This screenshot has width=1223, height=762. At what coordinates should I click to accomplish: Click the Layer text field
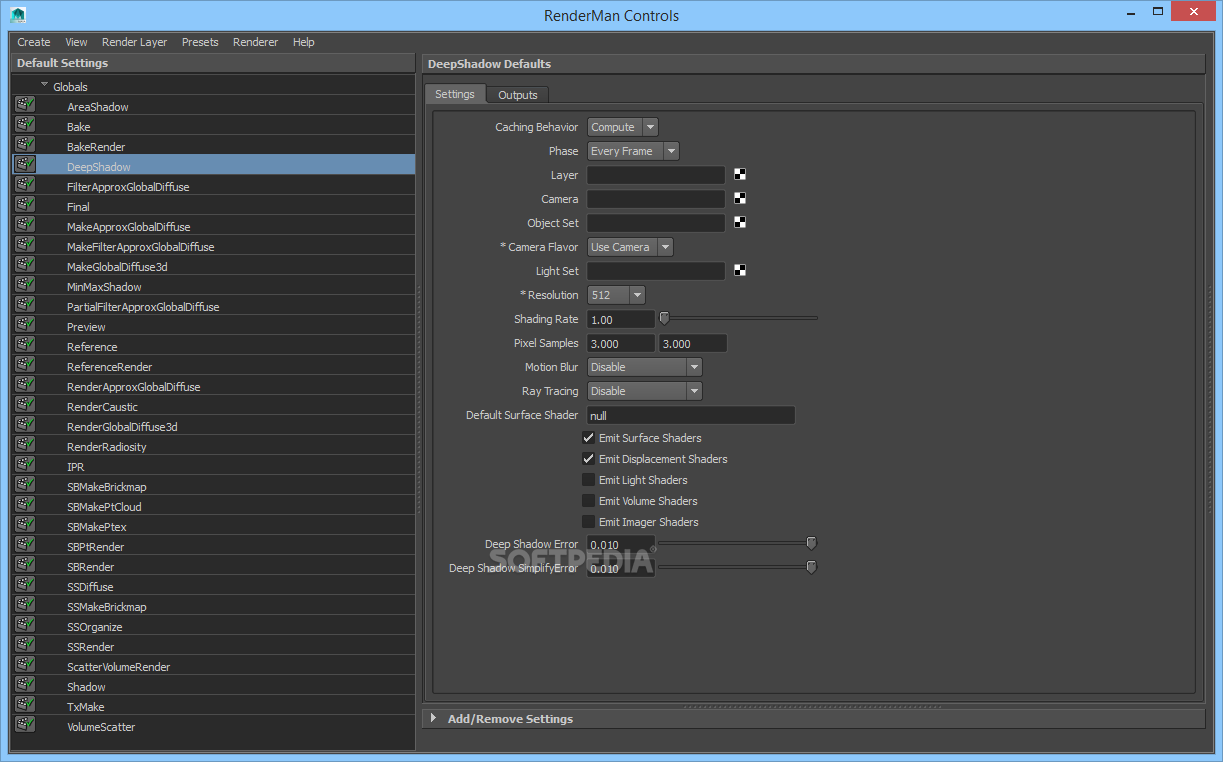[x=656, y=175]
